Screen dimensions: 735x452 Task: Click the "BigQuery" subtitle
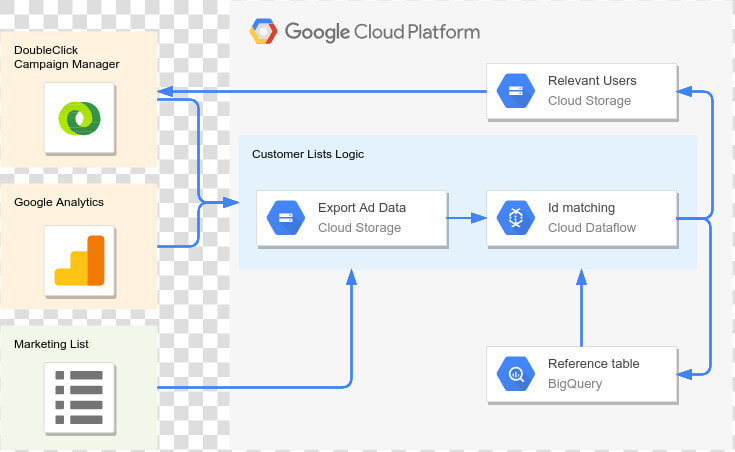pyautogui.click(x=575, y=384)
